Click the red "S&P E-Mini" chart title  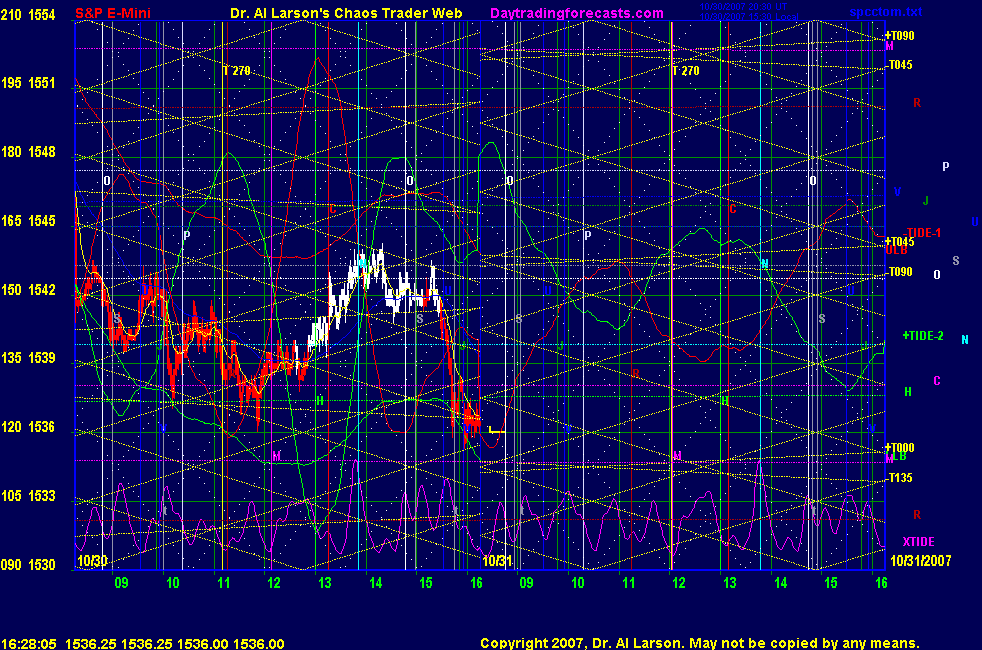point(113,13)
